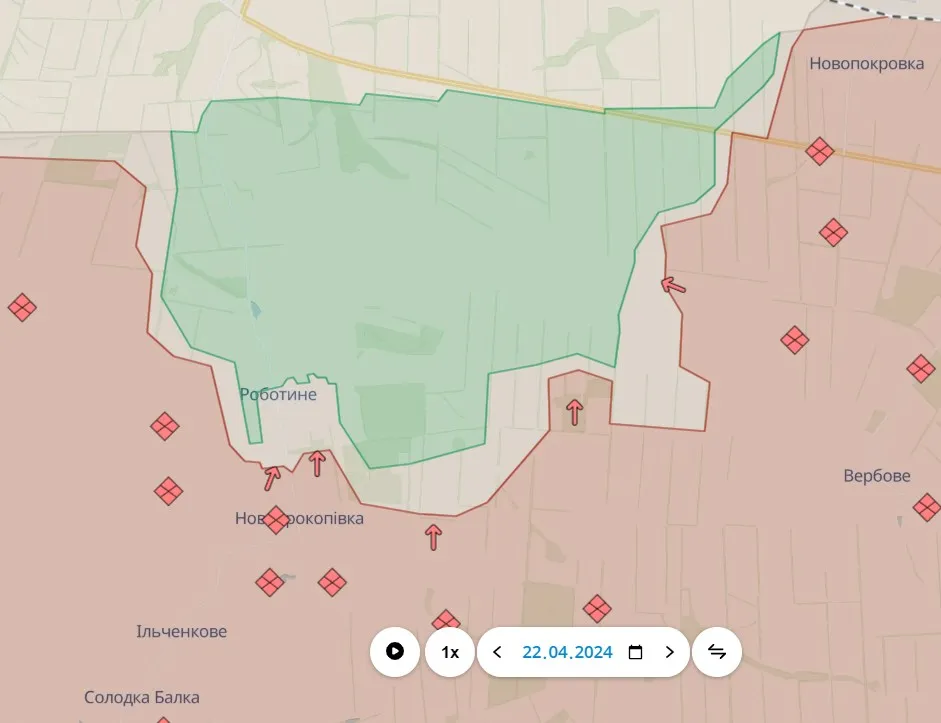The image size is (941, 723).
Task: Click the Ільченкове village label
Action: point(181,631)
